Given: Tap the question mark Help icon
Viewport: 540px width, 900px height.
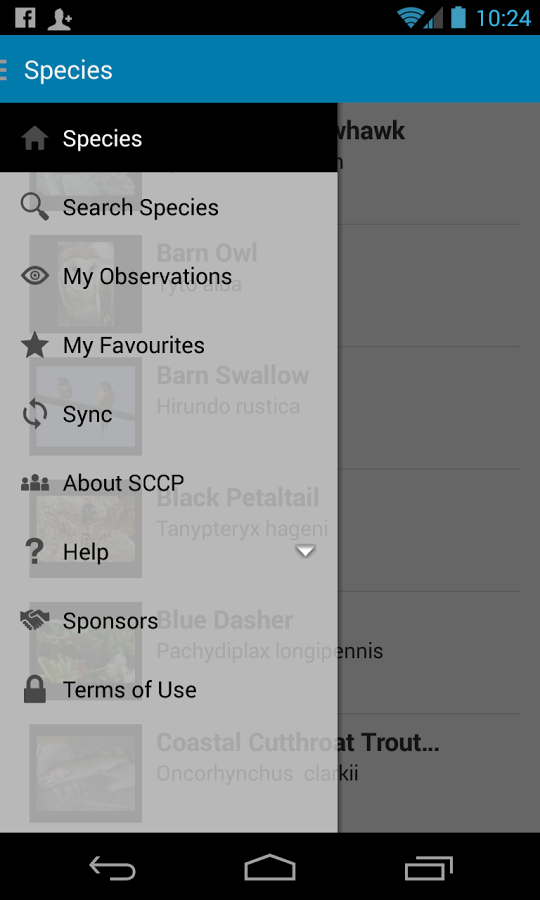Looking at the screenshot, I should point(34,552).
